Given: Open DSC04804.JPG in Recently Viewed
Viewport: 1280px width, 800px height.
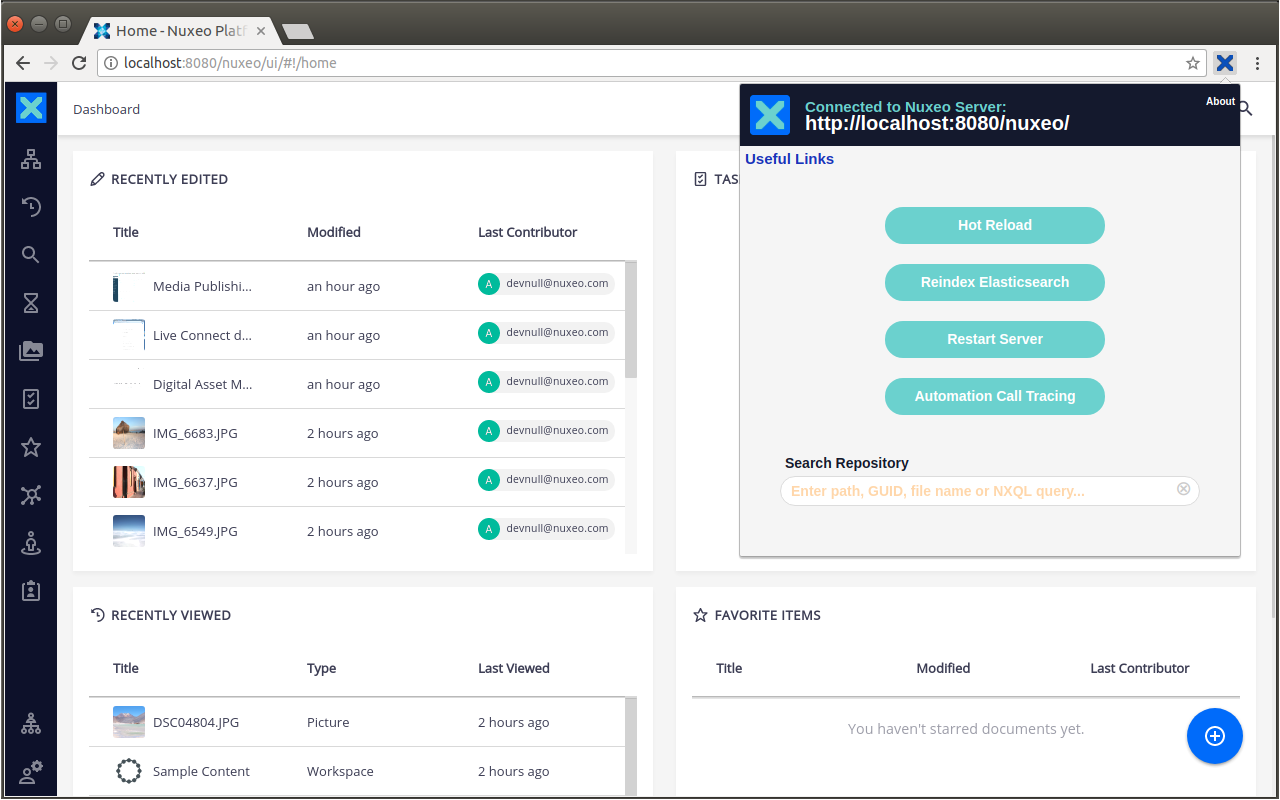Looking at the screenshot, I should pos(357,722).
